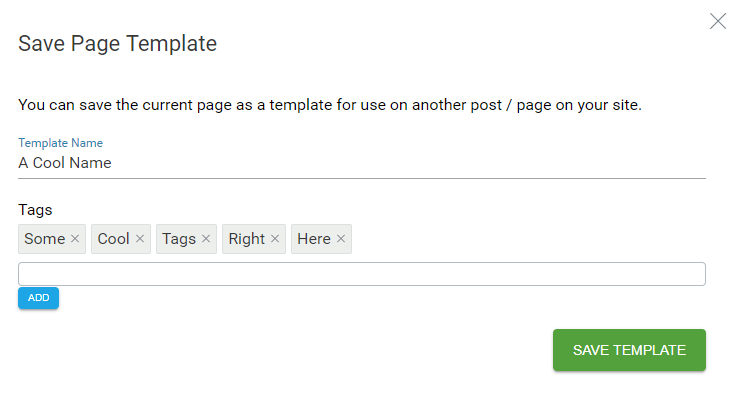This screenshot has height=394, width=734.
Task: Select the "Cool" tag chip label
Action: 113,239
